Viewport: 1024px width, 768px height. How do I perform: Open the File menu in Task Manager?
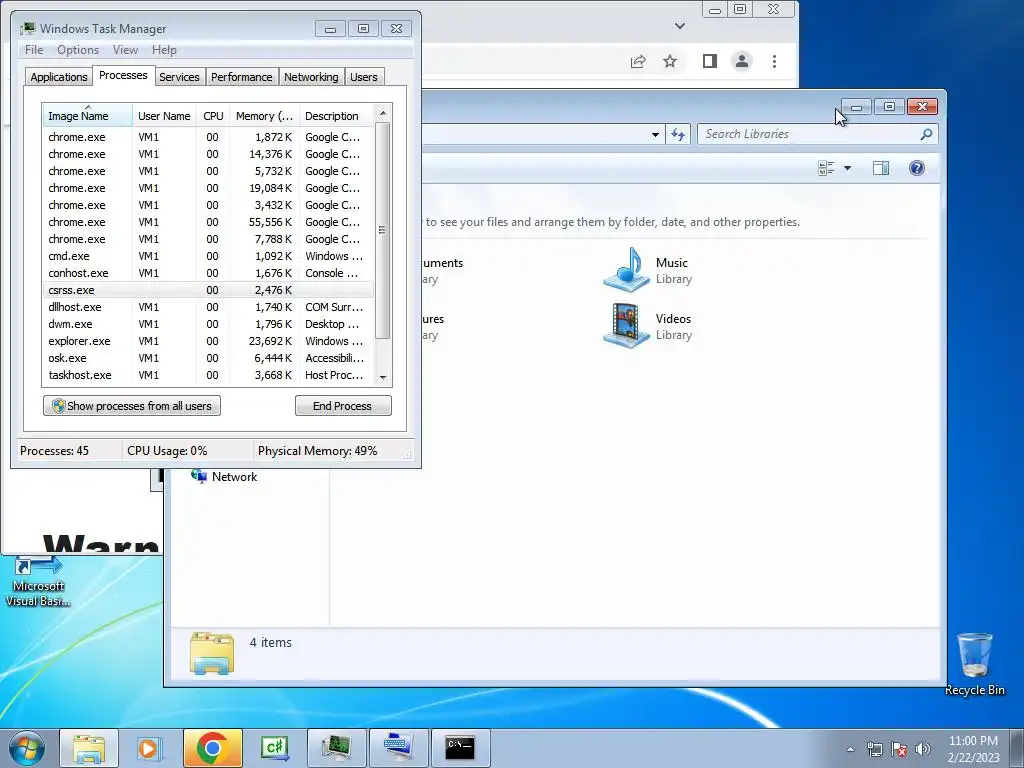click(x=34, y=50)
